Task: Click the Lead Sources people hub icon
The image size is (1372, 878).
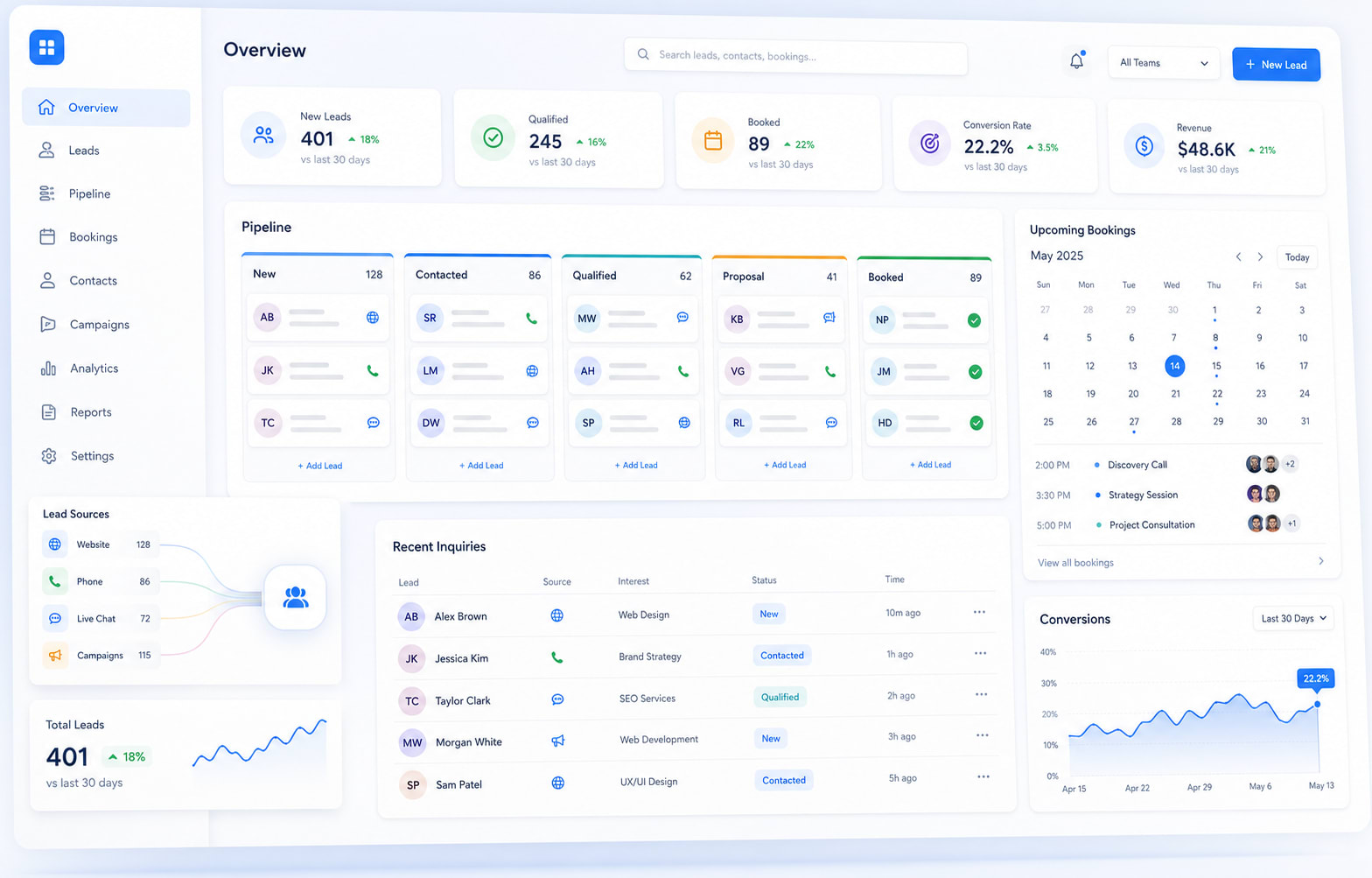Action: (296, 598)
